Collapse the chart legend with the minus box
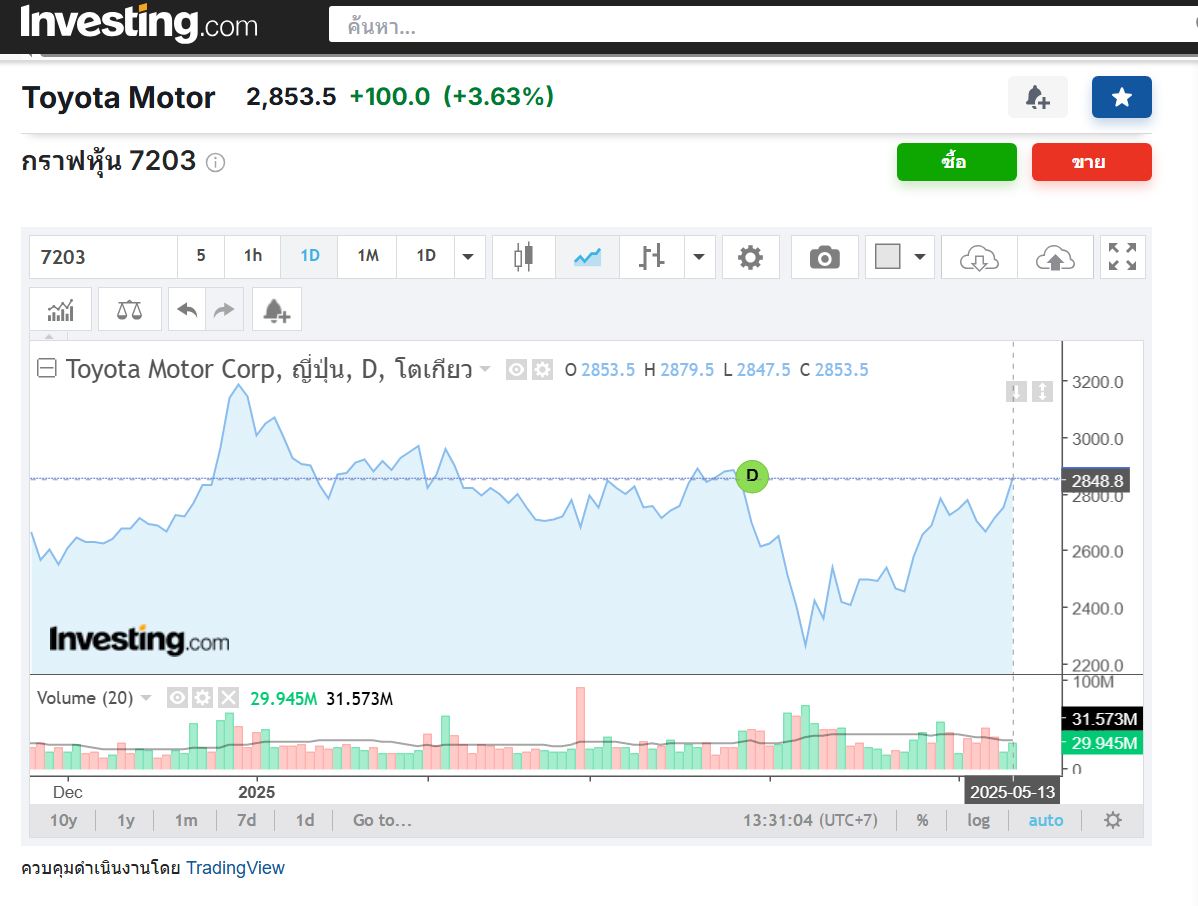The width and height of the screenshot is (1198, 906). coord(47,368)
